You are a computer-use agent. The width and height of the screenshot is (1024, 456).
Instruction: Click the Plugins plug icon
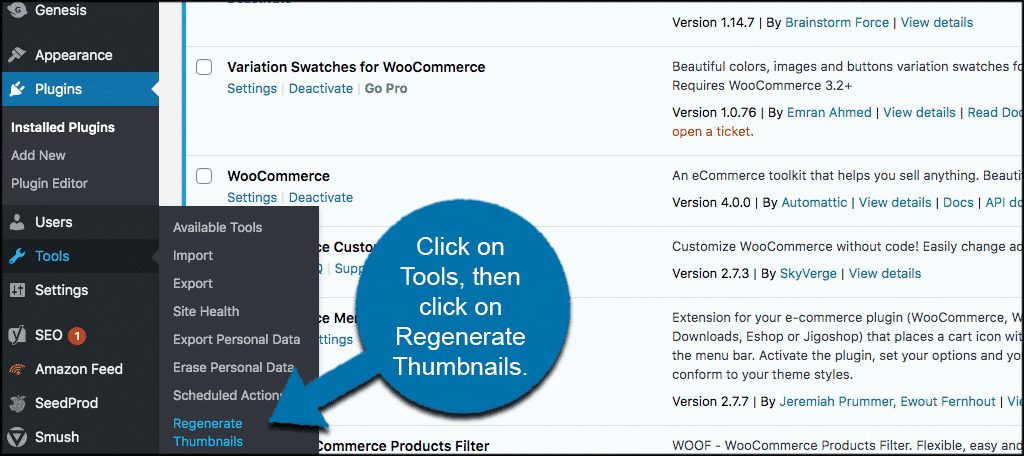(x=16, y=90)
